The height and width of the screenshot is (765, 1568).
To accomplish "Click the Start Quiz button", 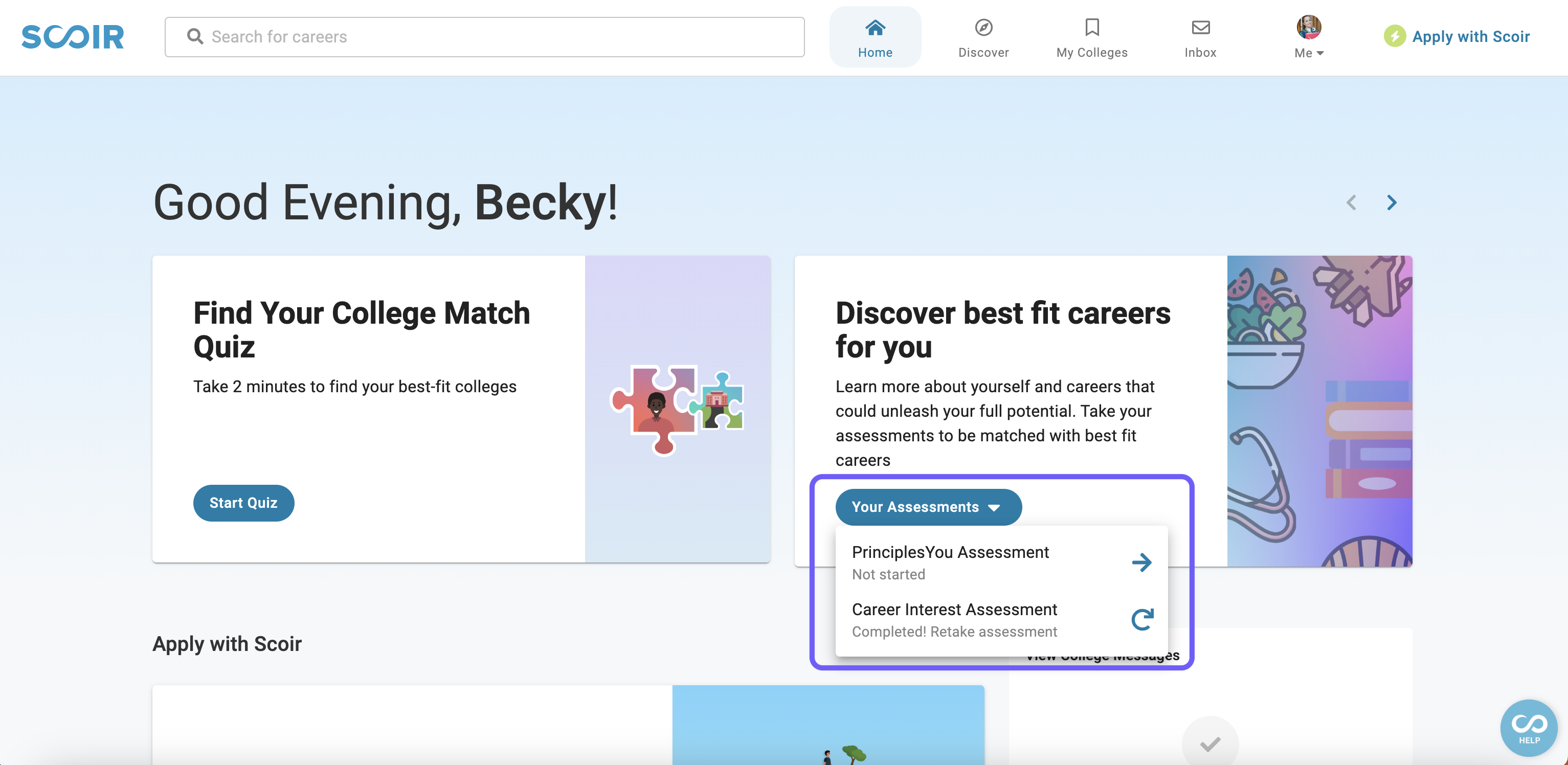I will [x=243, y=502].
